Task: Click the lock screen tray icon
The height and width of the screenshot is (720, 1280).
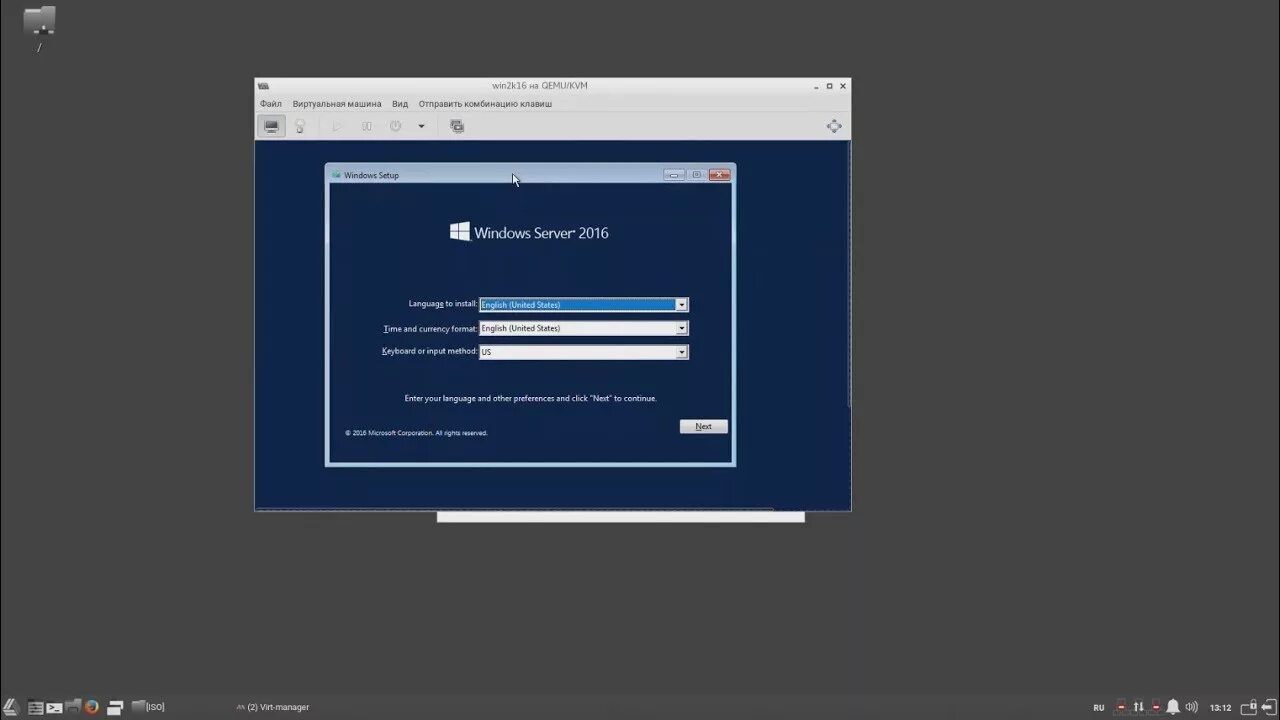Action: (x=1249, y=707)
